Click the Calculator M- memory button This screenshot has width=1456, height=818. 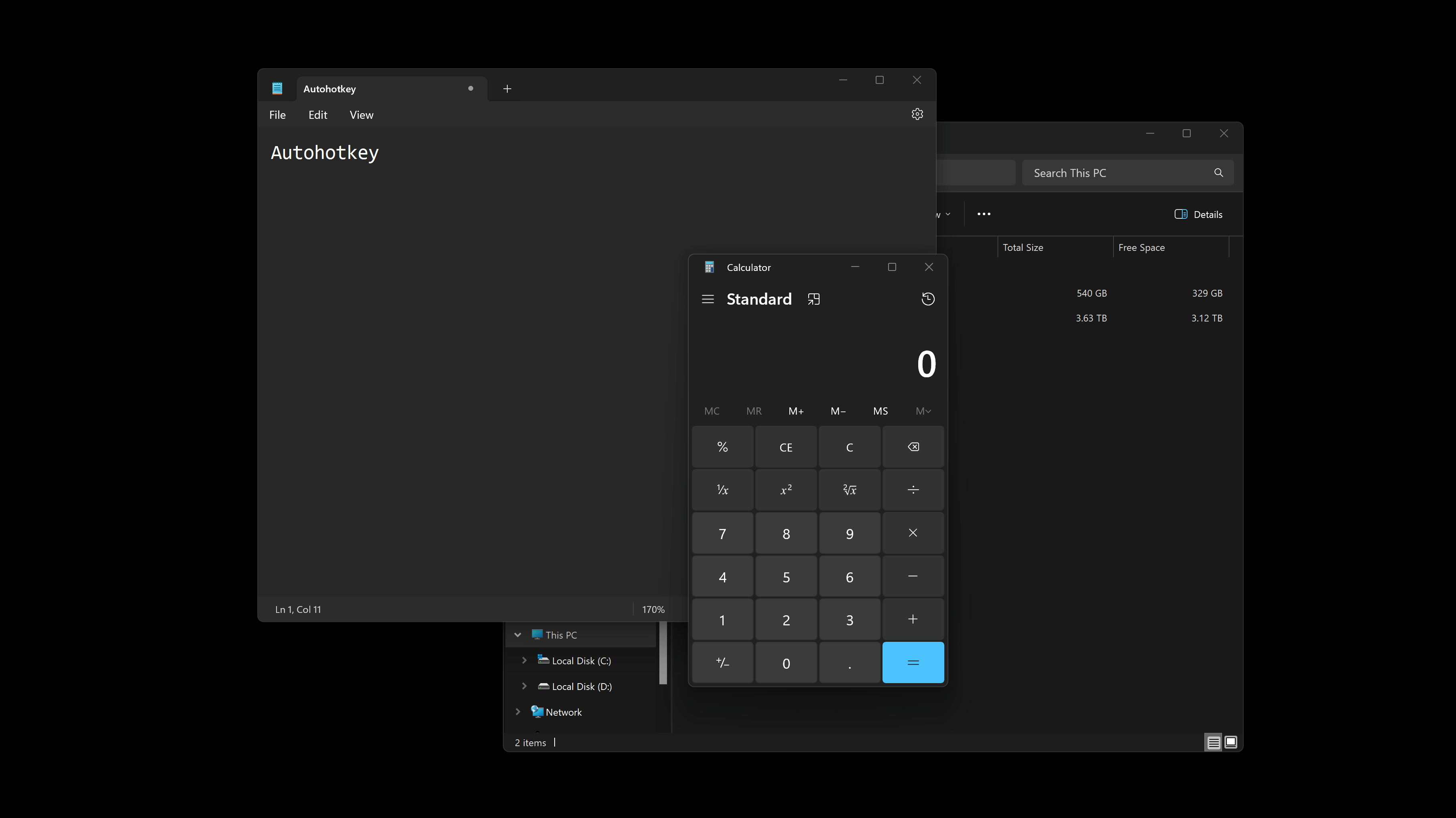click(x=838, y=411)
